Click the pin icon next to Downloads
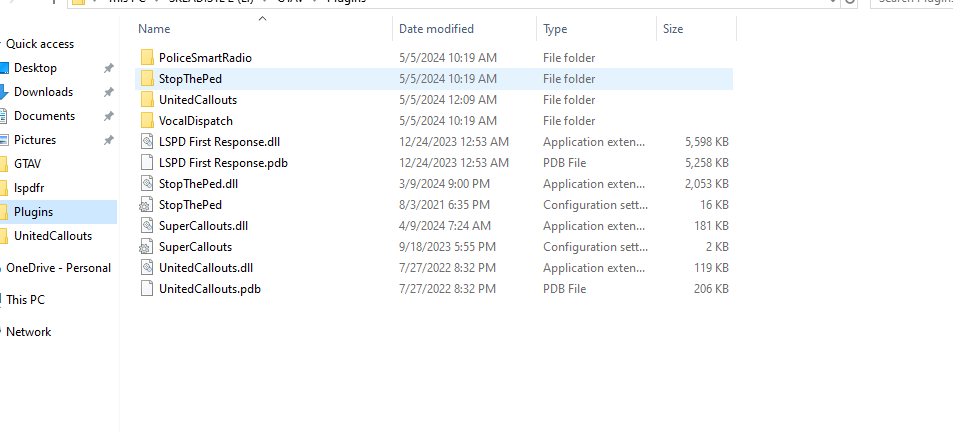 108,92
